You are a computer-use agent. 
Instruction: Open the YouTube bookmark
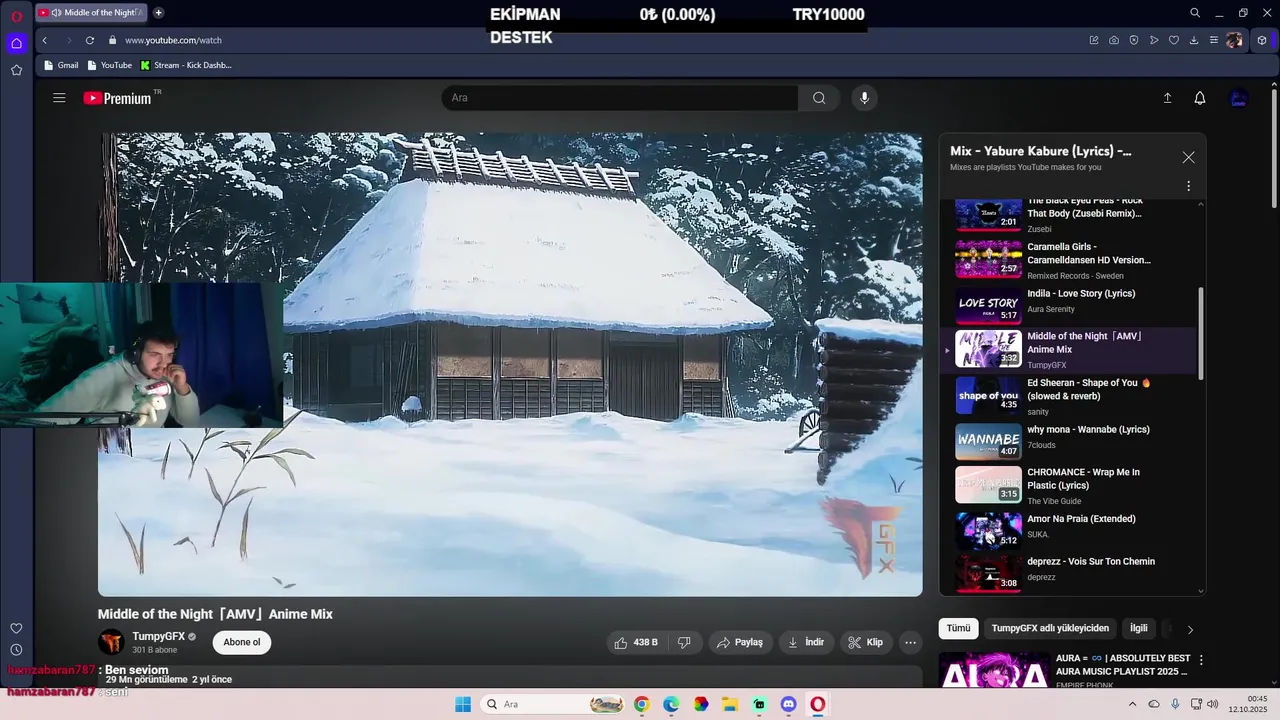(x=110, y=65)
